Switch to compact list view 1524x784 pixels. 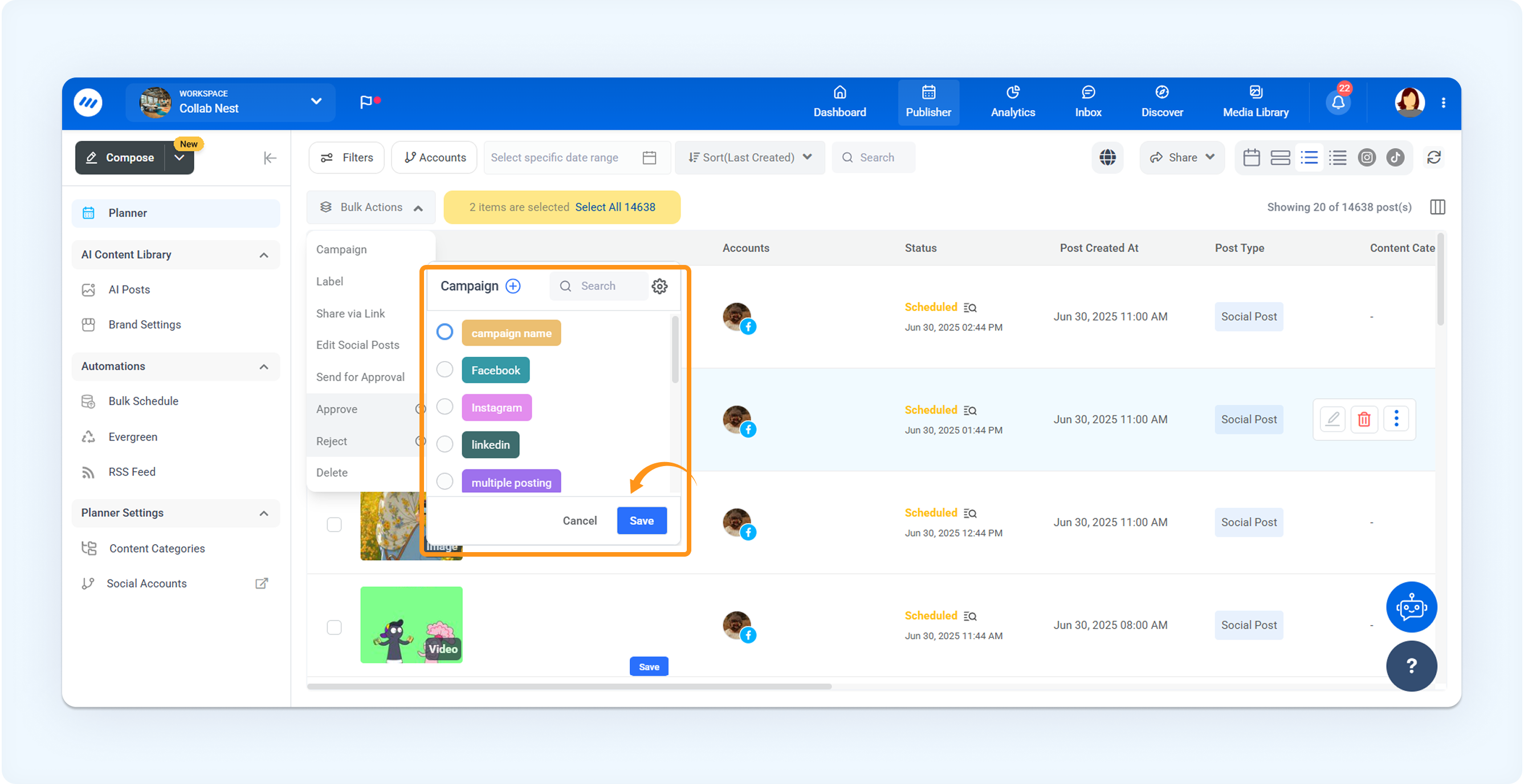click(x=1338, y=158)
